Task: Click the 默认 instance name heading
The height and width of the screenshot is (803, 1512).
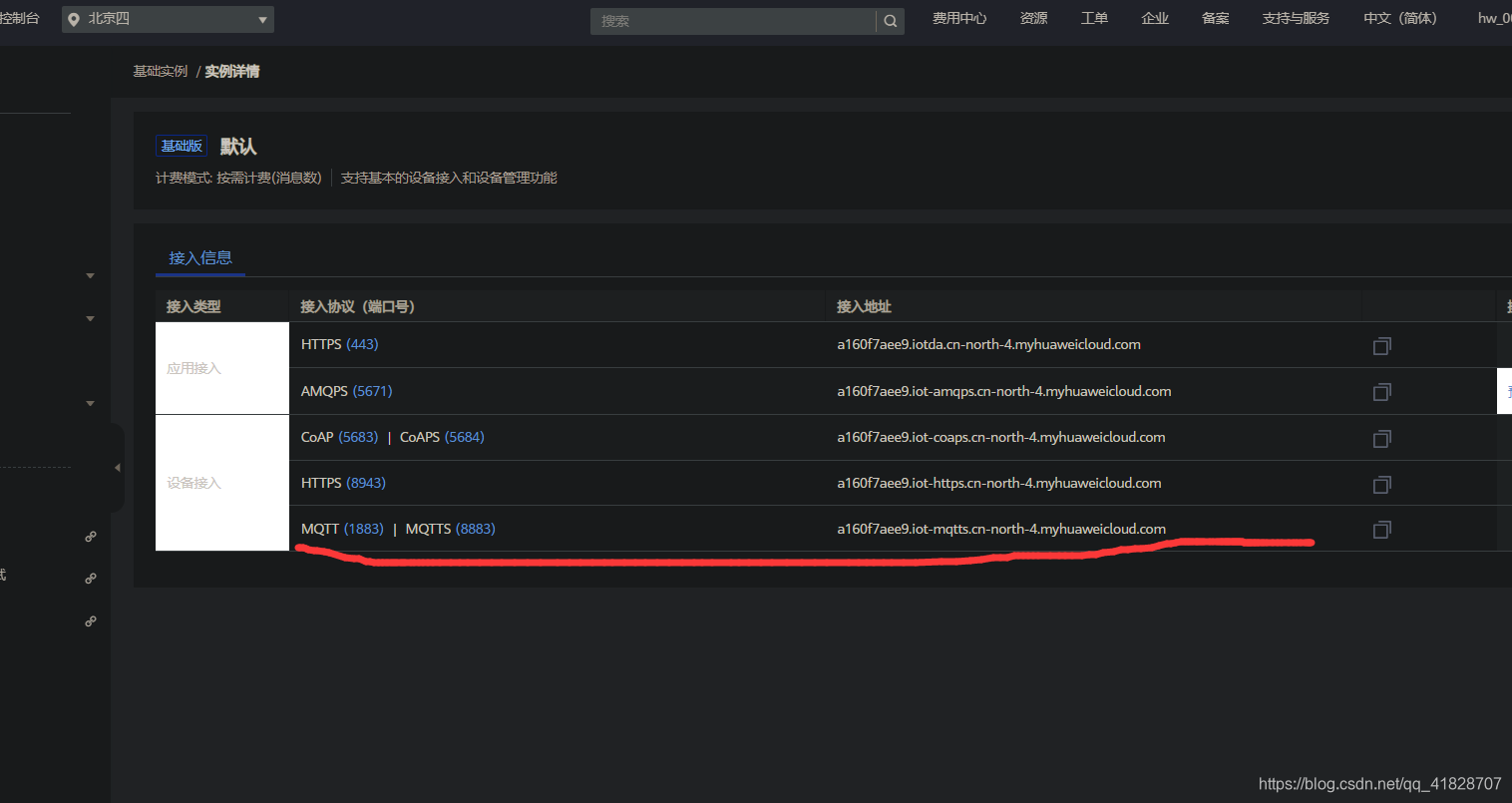Action: (x=238, y=147)
